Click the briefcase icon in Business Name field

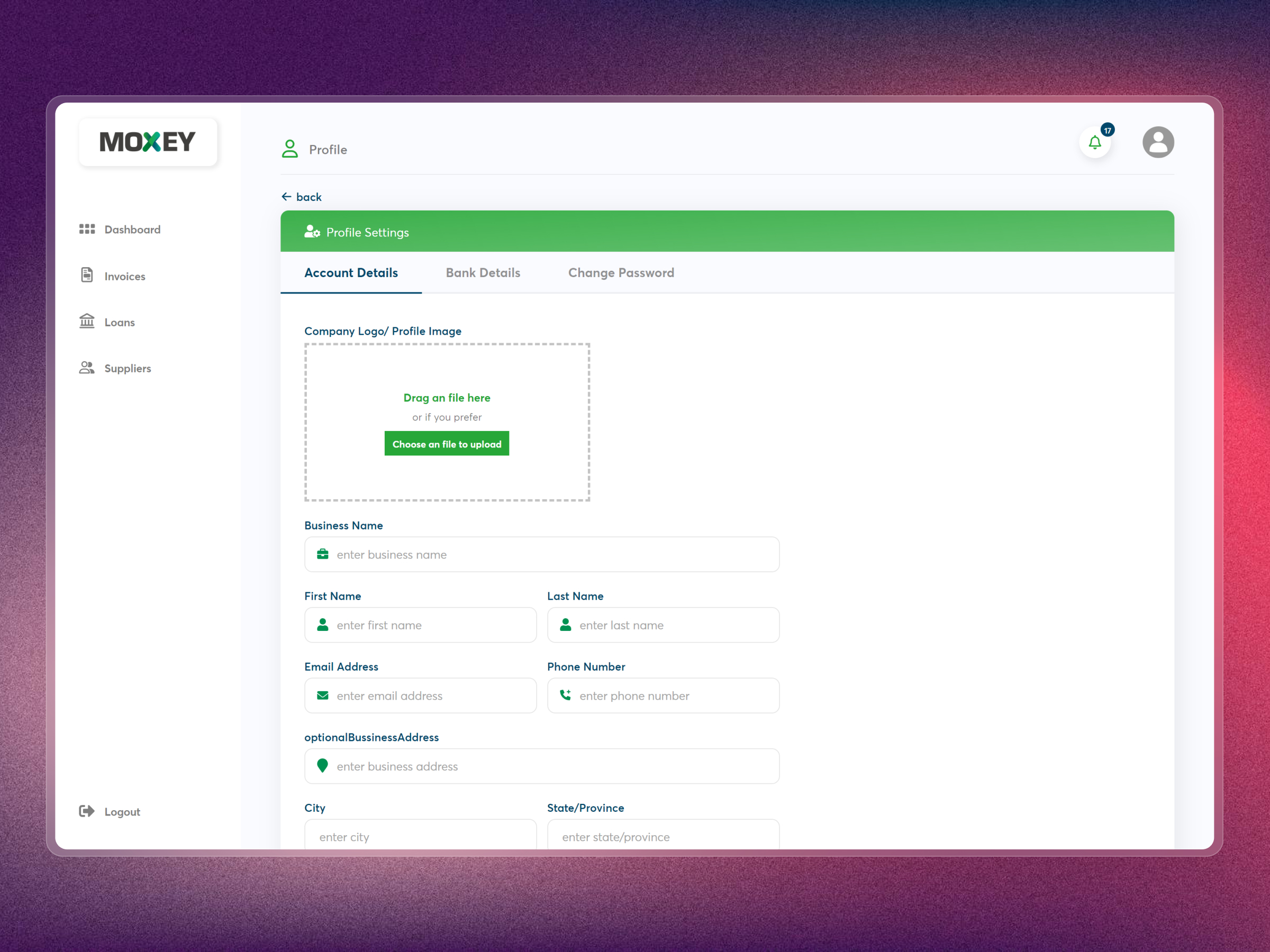click(x=323, y=554)
